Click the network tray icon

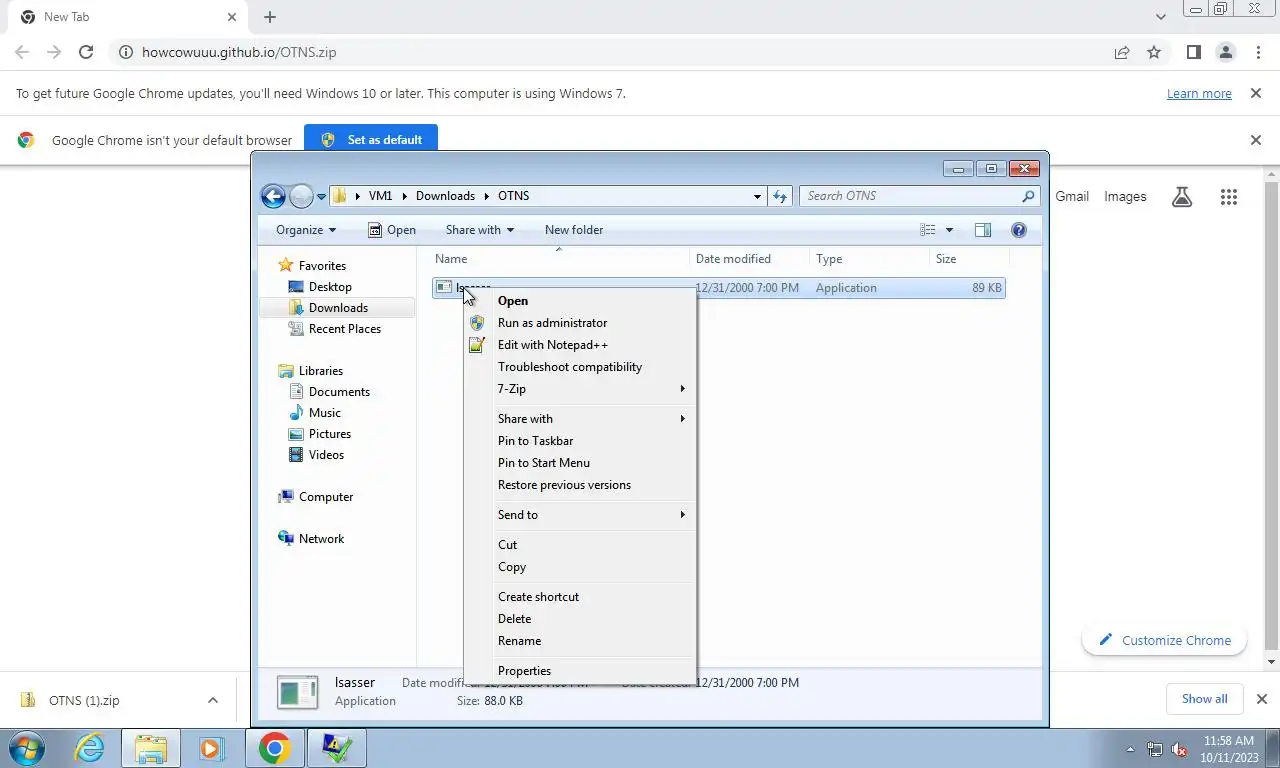(x=1155, y=749)
